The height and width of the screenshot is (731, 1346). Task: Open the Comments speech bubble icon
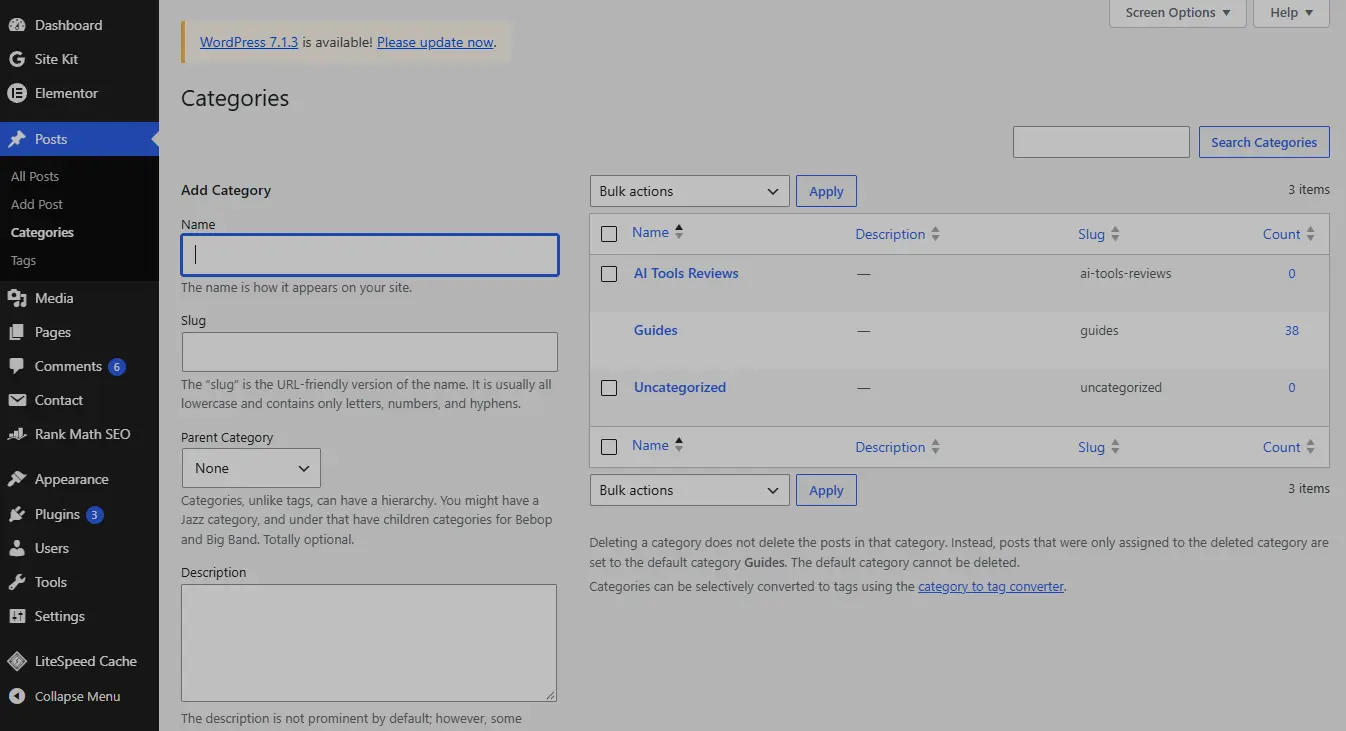(x=17, y=366)
